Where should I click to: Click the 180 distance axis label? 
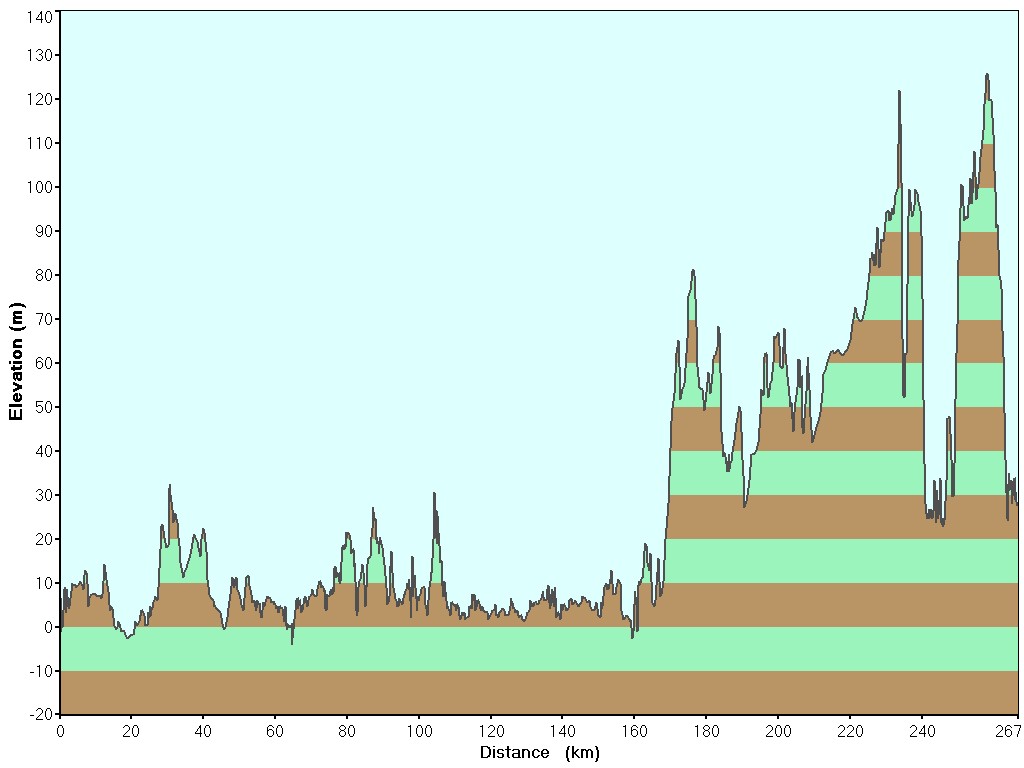pyautogui.click(x=707, y=731)
